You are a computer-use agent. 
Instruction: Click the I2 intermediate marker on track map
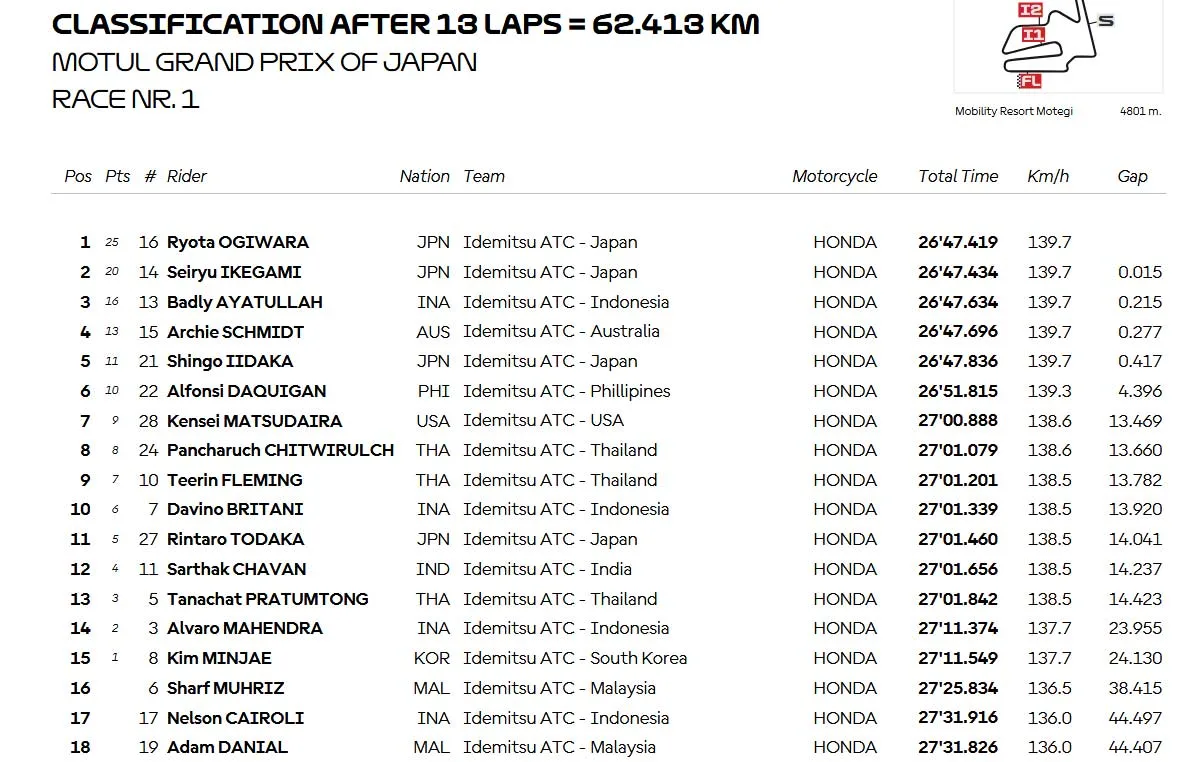pos(1030,10)
